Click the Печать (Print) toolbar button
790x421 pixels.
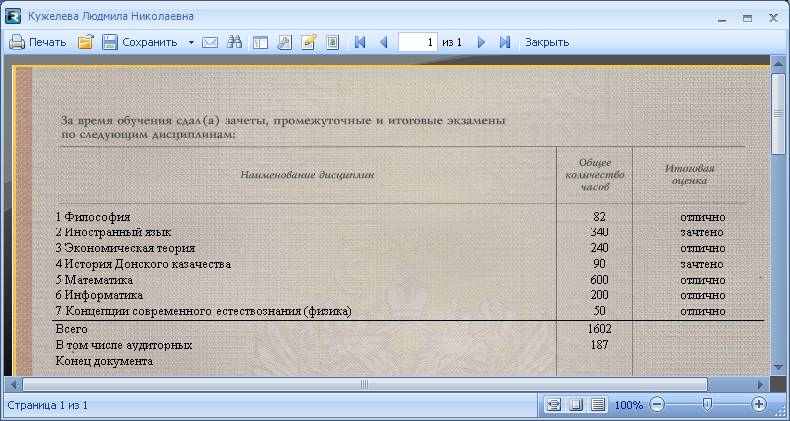click(x=38, y=42)
